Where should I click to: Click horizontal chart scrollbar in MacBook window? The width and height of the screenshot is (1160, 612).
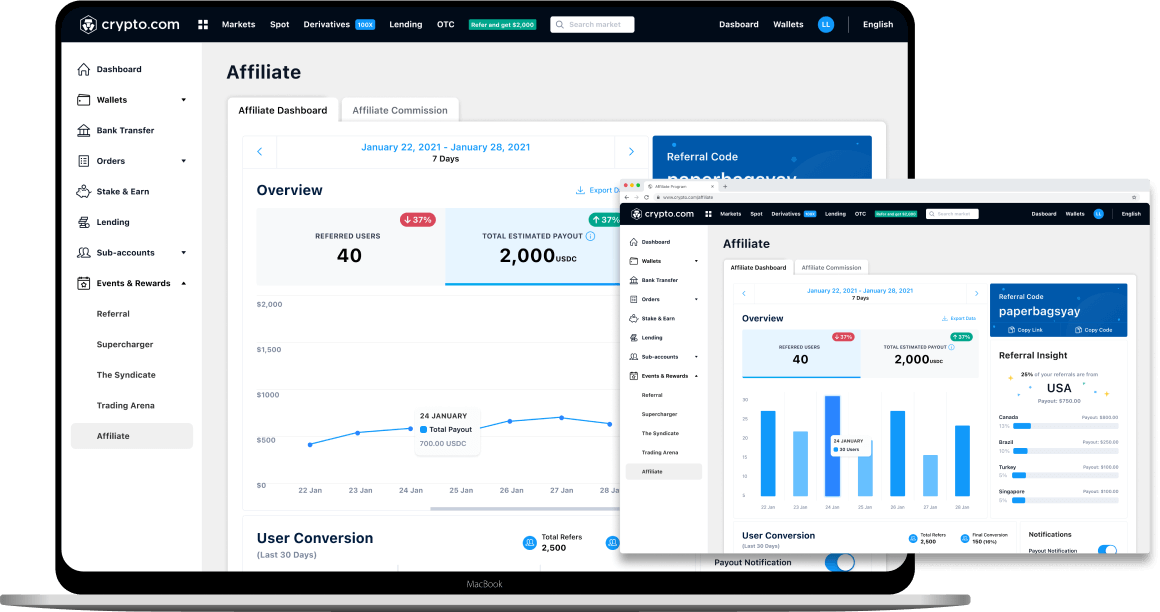(525, 509)
